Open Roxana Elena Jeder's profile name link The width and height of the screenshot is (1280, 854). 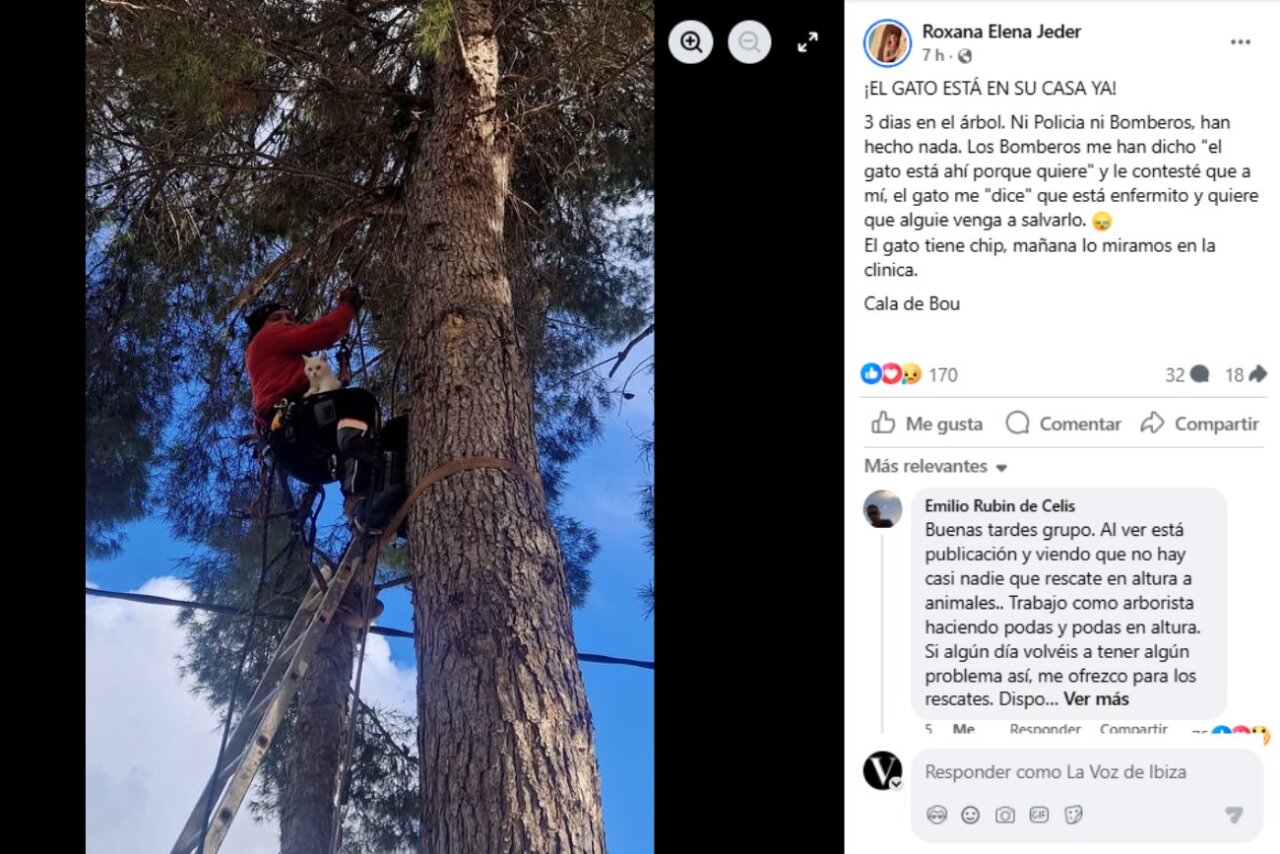[x=1001, y=31]
